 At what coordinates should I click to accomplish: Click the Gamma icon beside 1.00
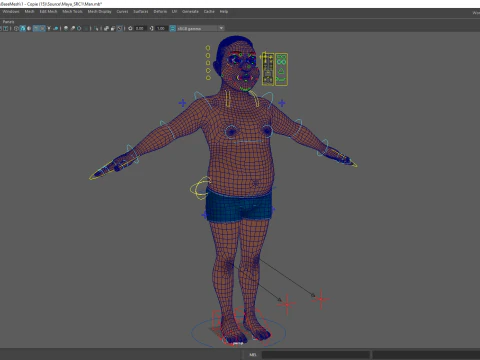[x=151, y=29]
